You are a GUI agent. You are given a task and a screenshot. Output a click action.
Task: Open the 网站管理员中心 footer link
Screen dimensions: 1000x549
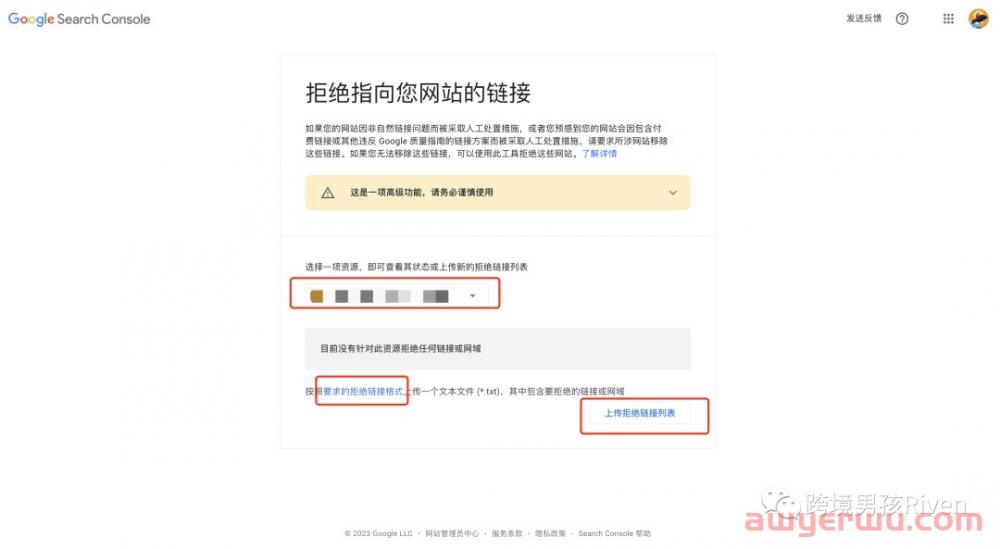[452, 533]
